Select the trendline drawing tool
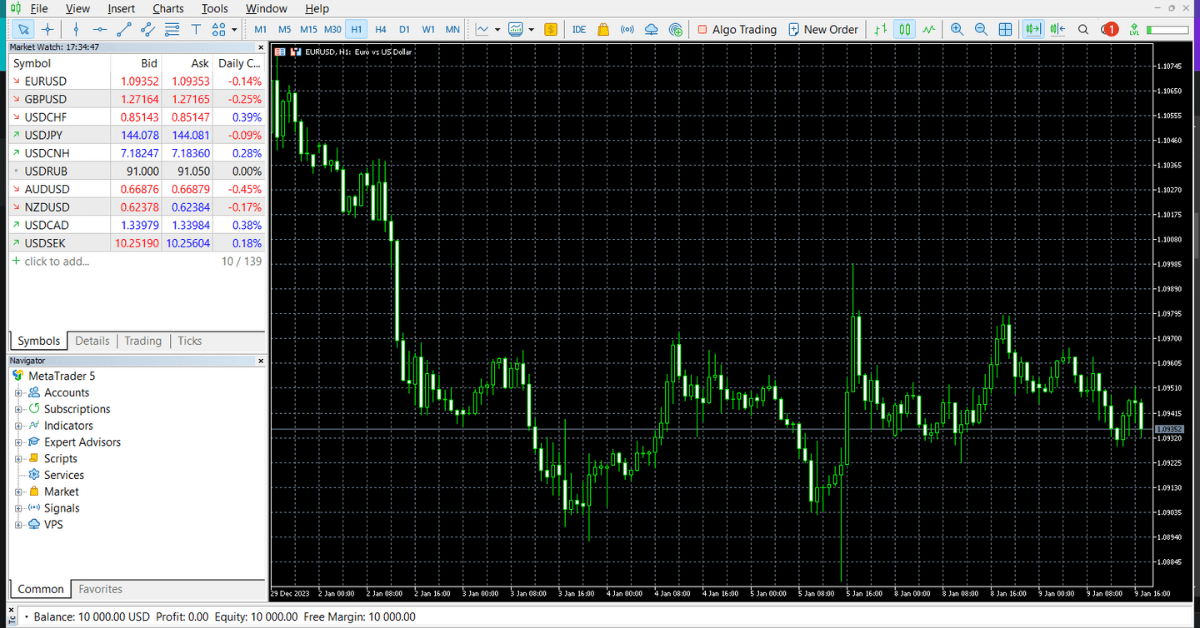Image resolution: width=1200 pixels, height=628 pixels. pos(124,29)
